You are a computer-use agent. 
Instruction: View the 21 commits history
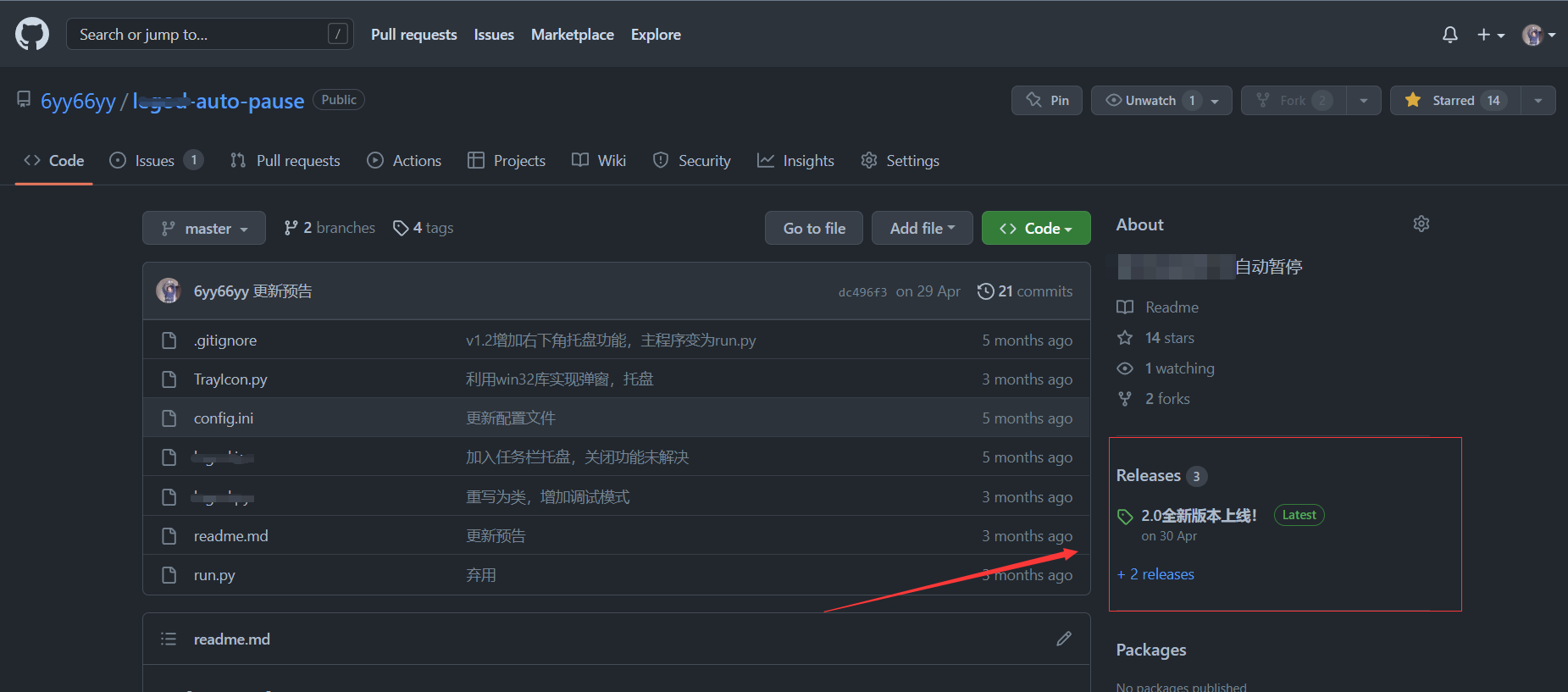[x=1025, y=291]
